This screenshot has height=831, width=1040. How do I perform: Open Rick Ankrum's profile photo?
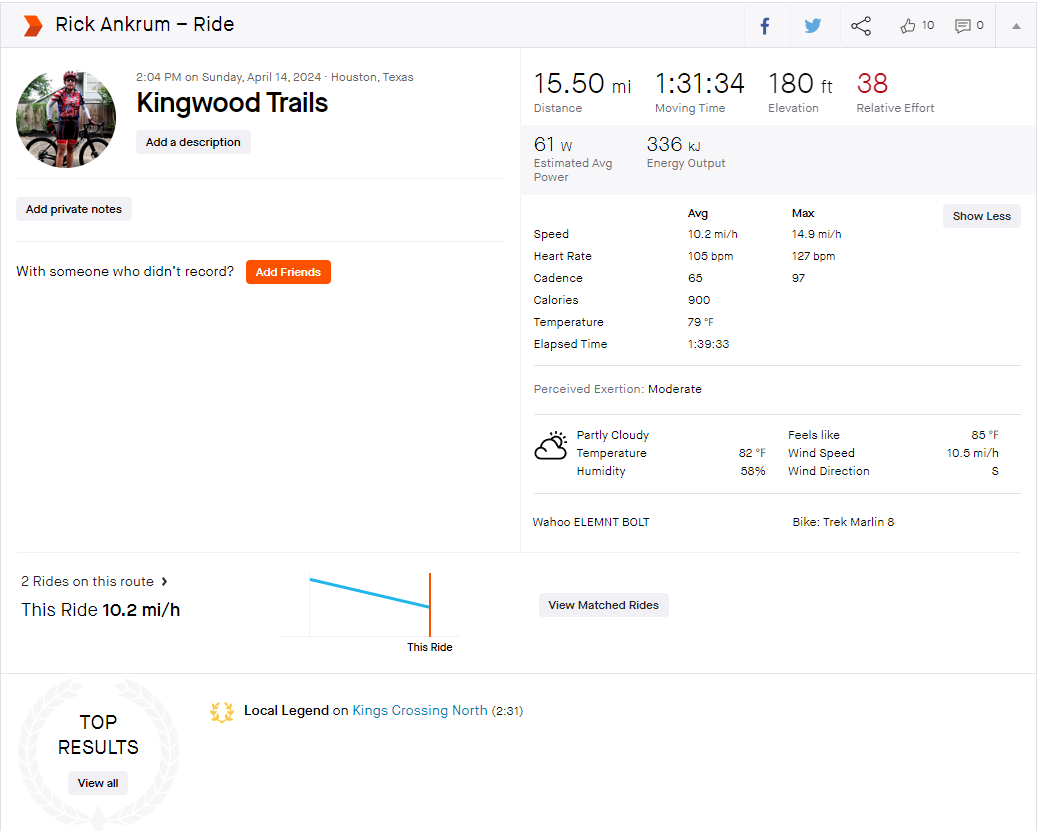66,119
